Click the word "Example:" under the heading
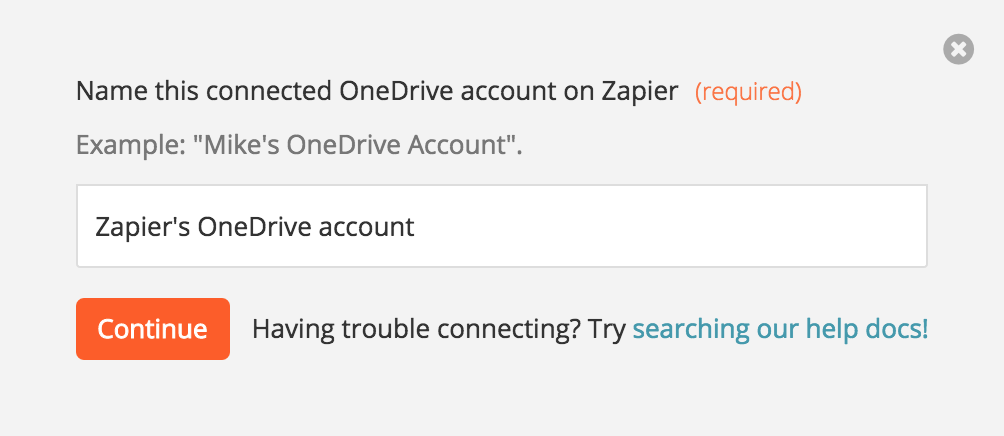The height and width of the screenshot is (436, 1004). 131,145
